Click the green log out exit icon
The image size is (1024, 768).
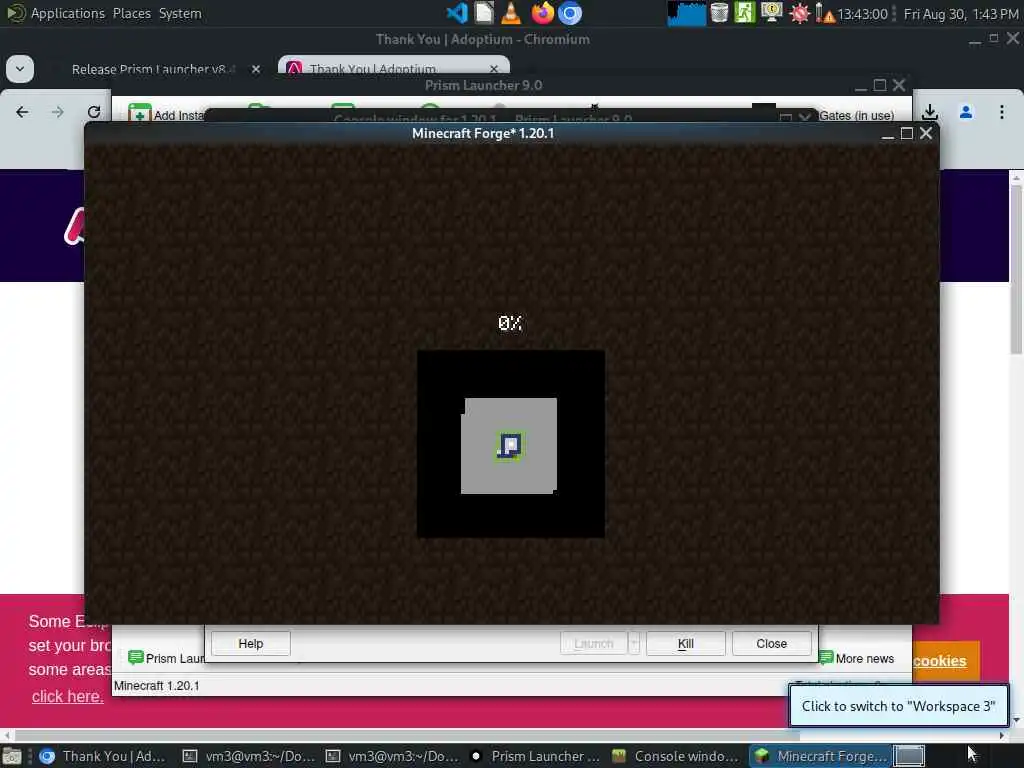click(744, 13)
